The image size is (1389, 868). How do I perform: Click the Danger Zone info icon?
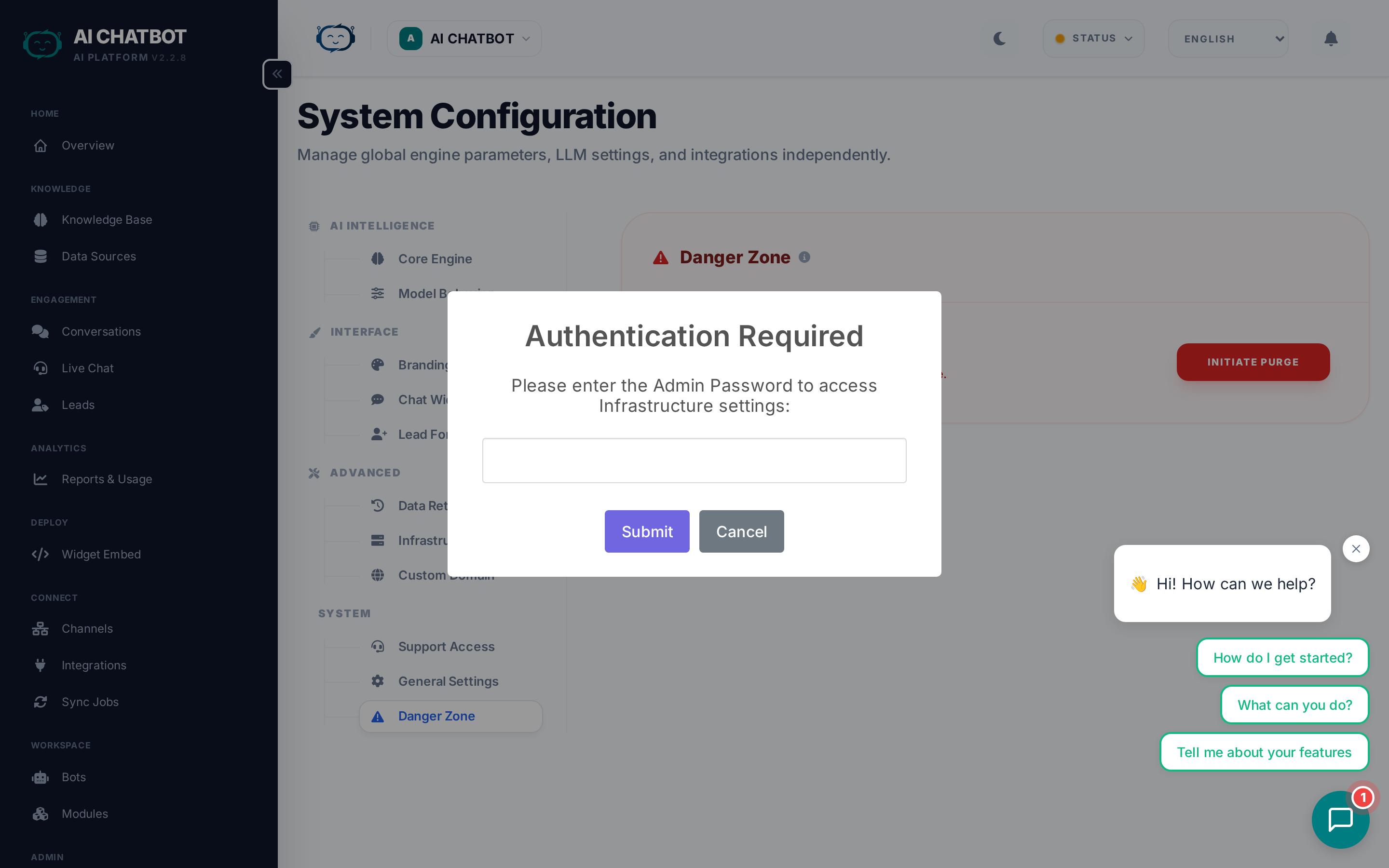(x=804, y=257)
